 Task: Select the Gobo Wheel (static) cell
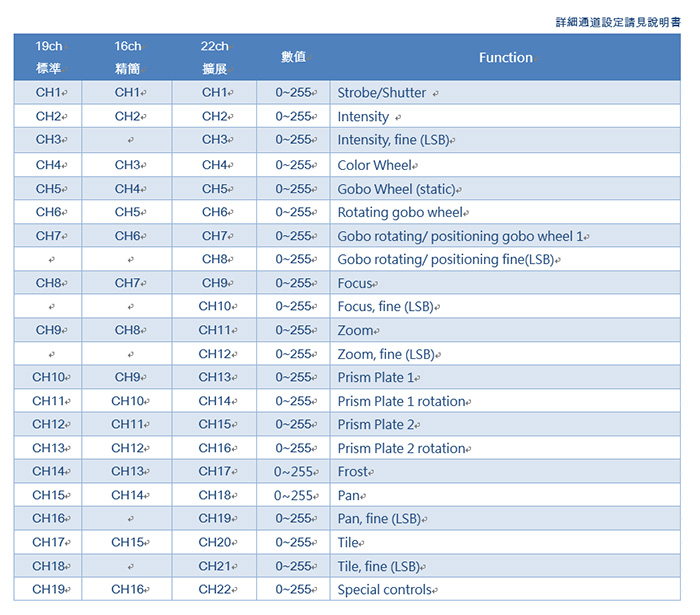coord(399,189)
